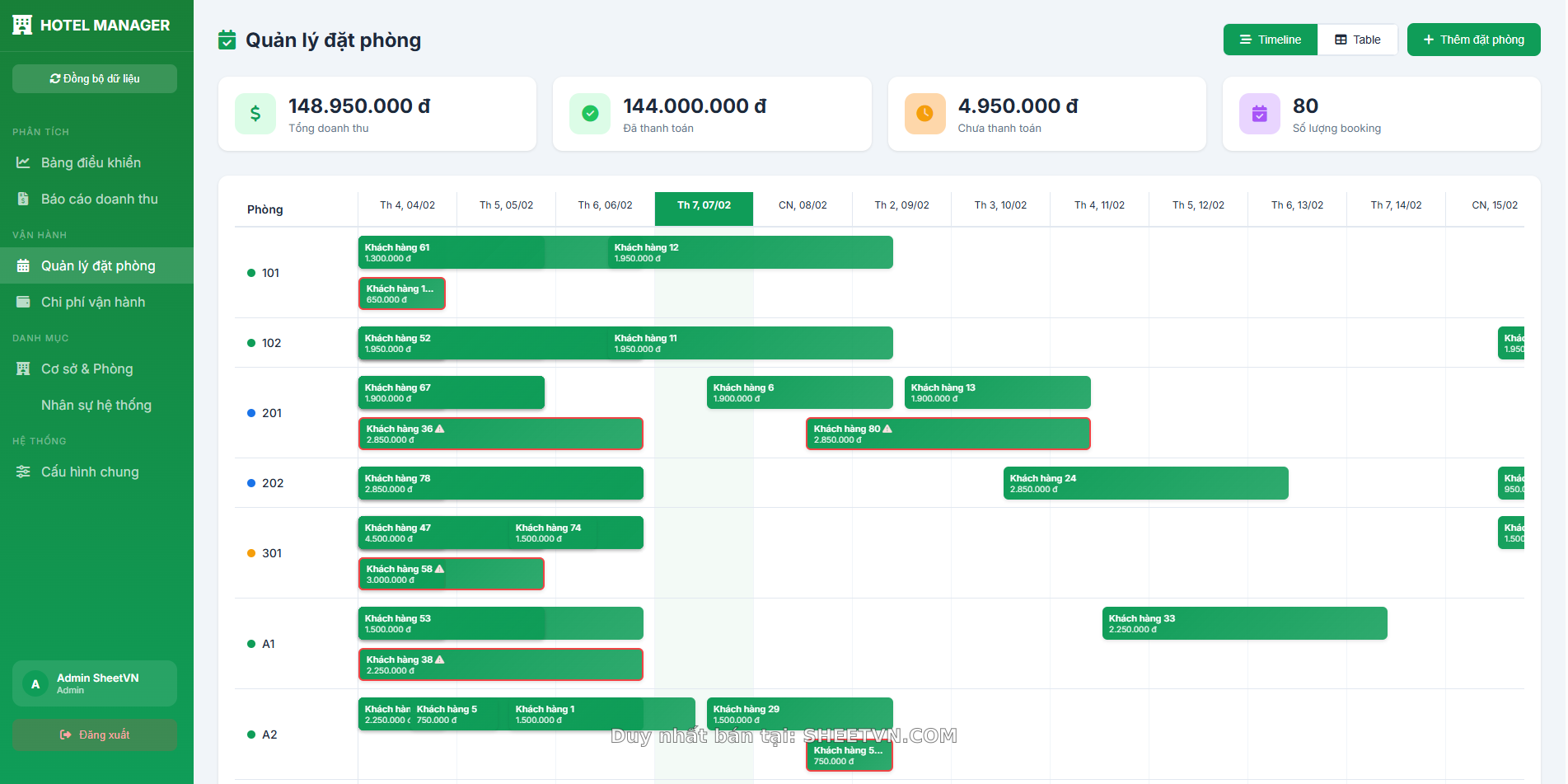Open Khách hàng 24 booking bar

[1145, 483]
